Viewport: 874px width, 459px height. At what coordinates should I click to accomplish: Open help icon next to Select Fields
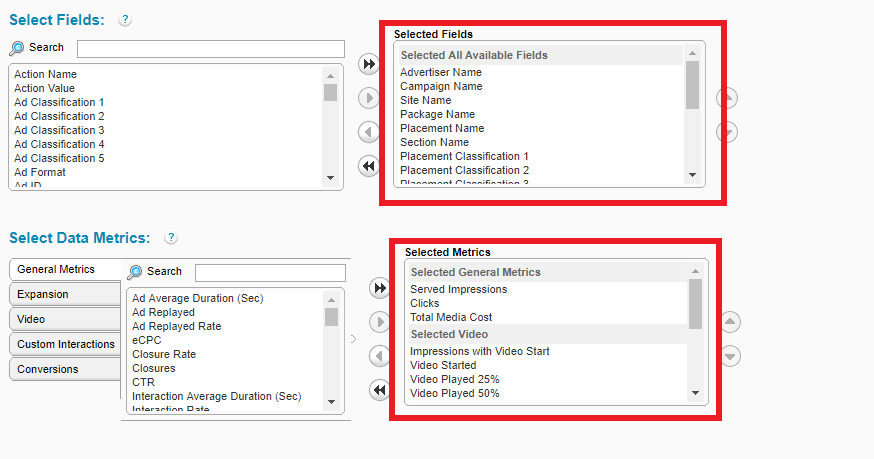click(125, 20)
